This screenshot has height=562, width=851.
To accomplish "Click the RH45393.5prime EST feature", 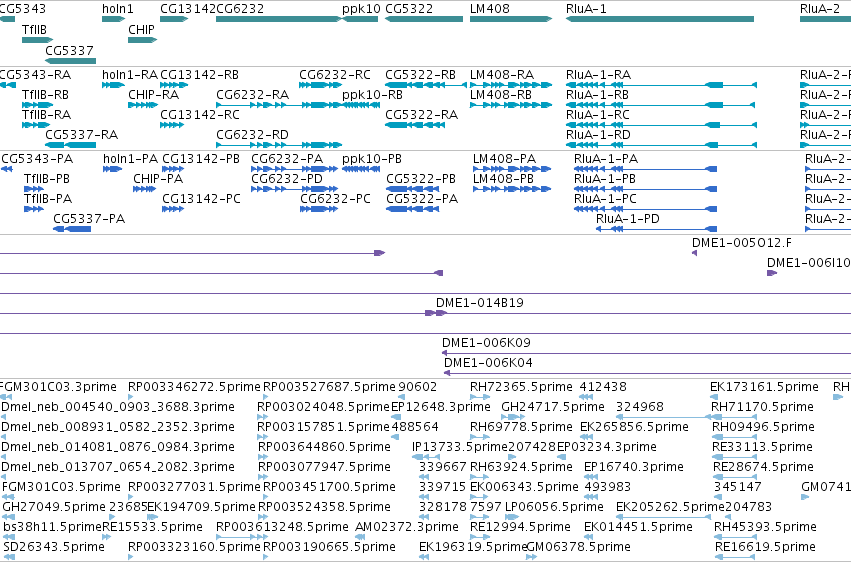I will (x=735, y=538).
